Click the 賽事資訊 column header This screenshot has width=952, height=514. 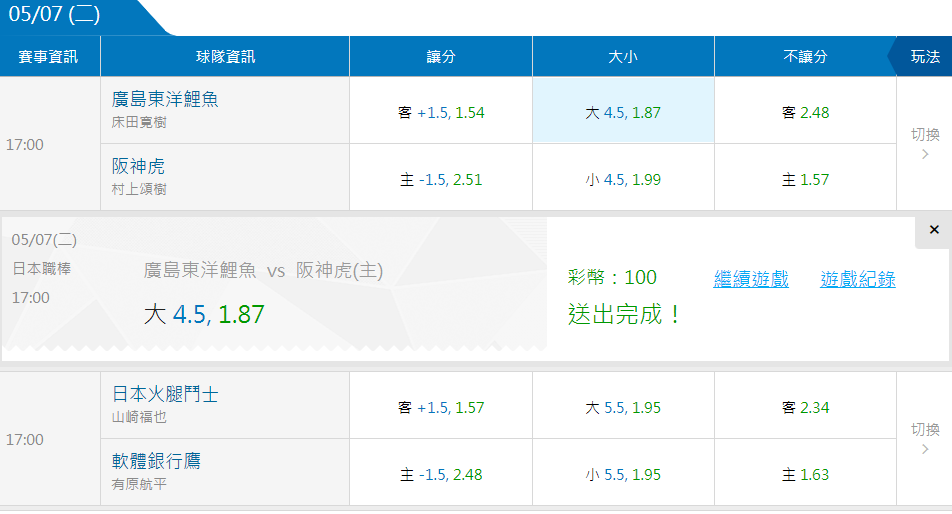pyautogui.click(x=49, y=56)
